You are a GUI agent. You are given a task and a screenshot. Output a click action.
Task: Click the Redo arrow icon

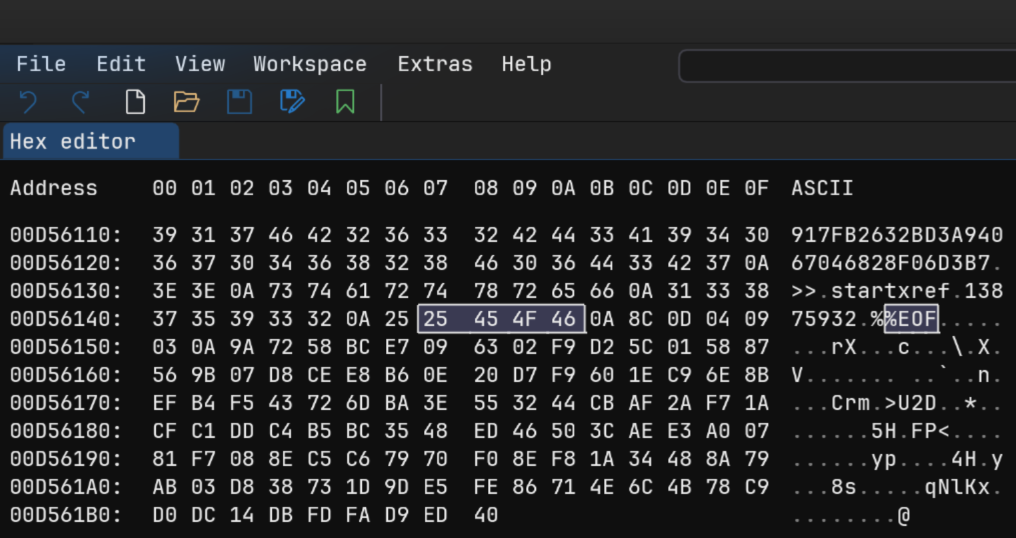(x=81, y=101)
